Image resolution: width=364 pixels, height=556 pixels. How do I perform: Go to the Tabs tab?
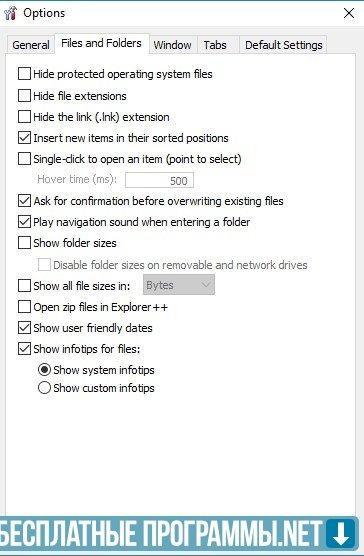tap(215, 45)
